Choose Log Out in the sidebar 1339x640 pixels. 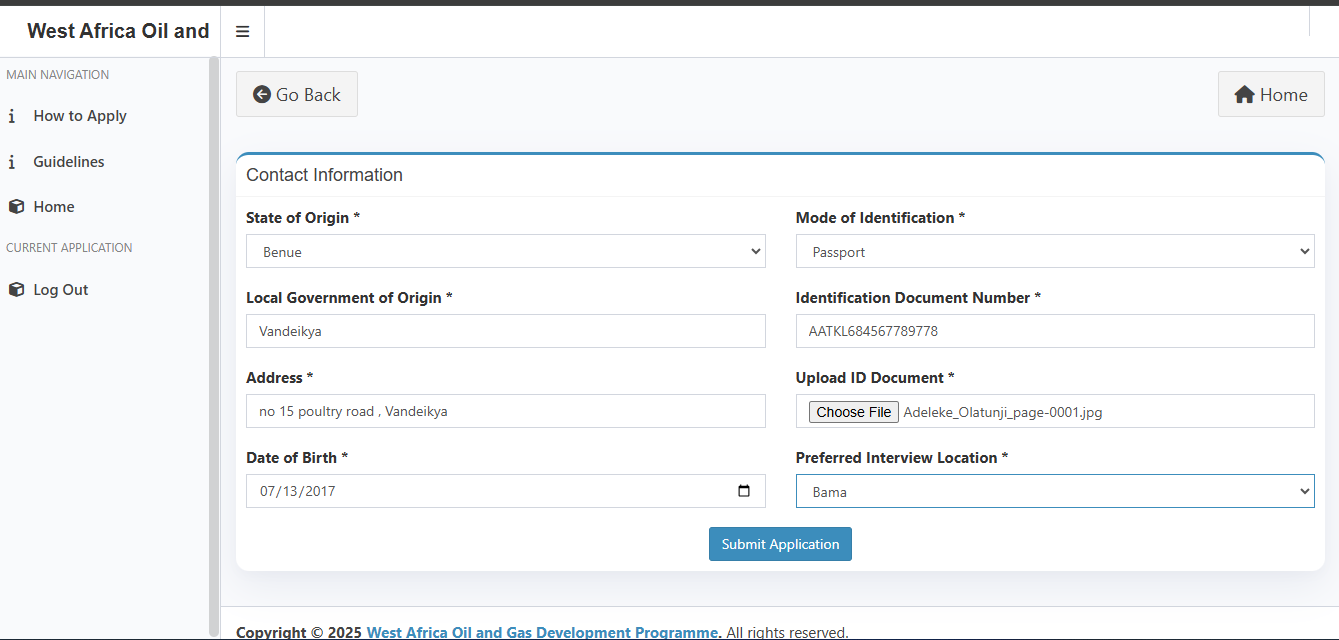[x=61, y=290]
